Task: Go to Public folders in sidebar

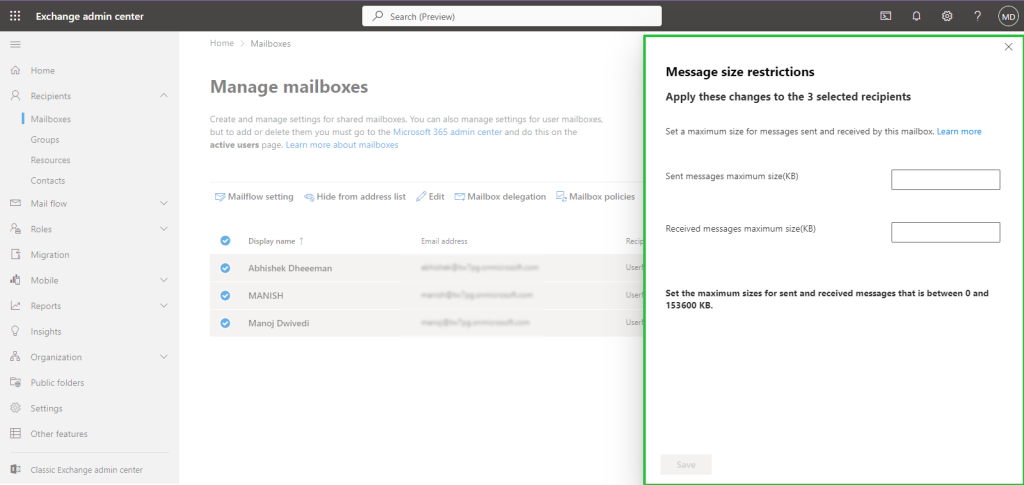Action: 57,383
